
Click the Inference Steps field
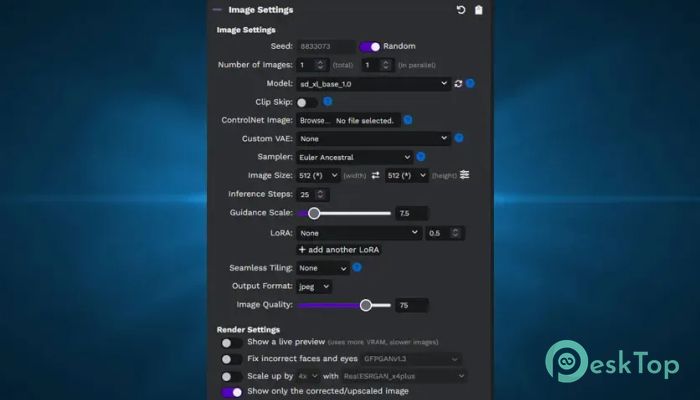(312, 195)
